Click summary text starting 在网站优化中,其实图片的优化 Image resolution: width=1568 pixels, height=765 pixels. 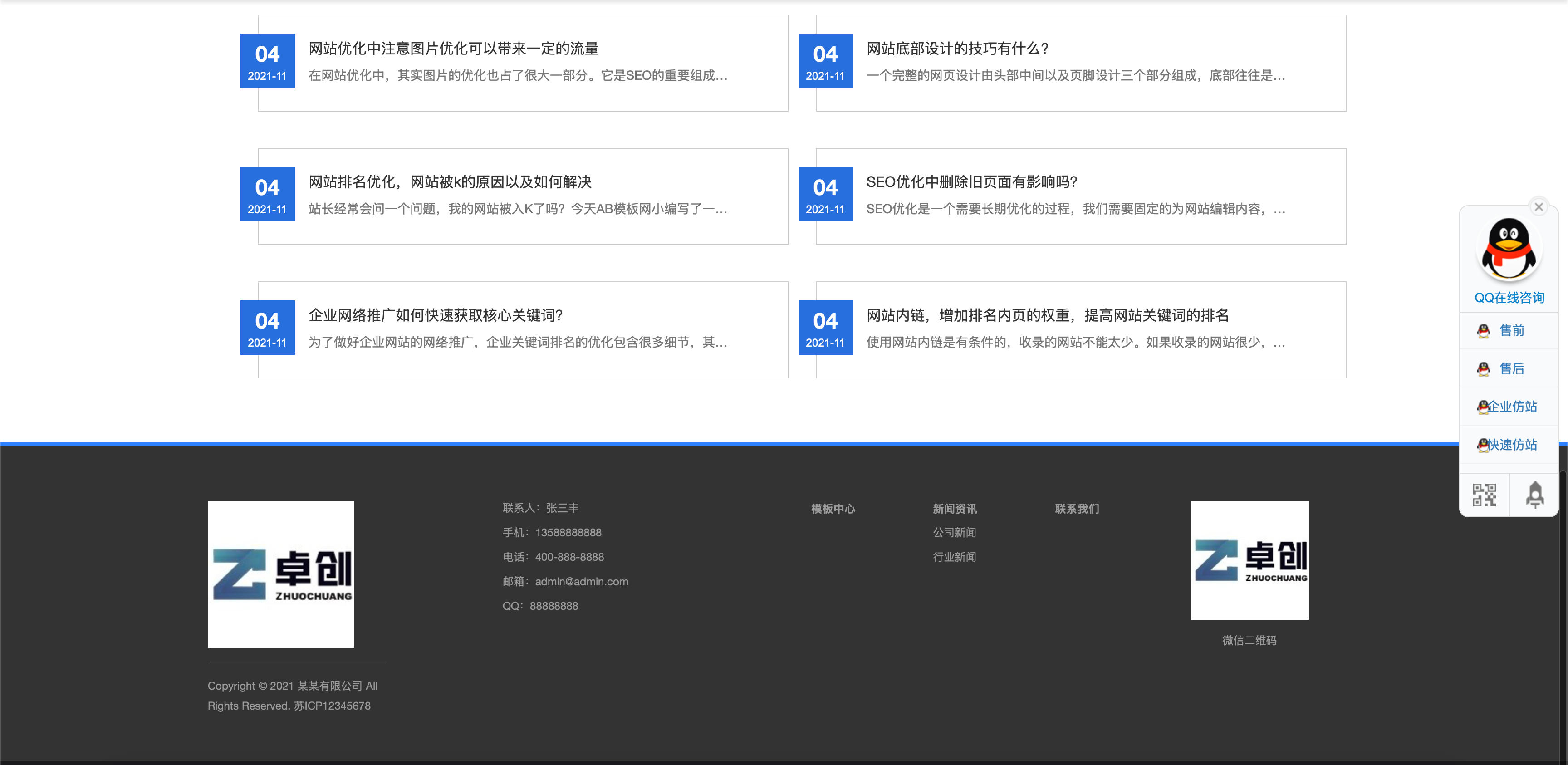tap(518, 75)
